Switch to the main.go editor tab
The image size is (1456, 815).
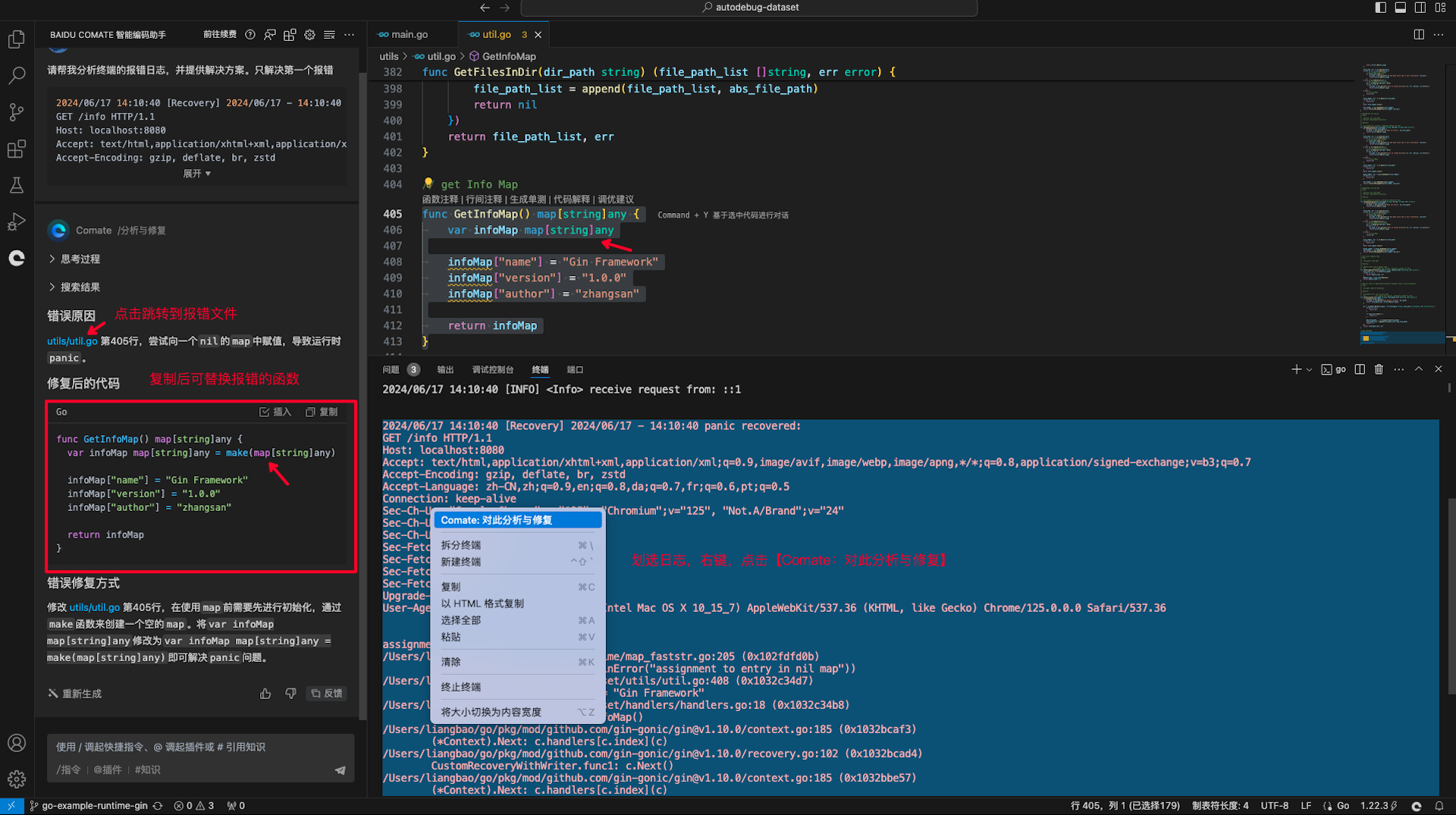[409, 35]
